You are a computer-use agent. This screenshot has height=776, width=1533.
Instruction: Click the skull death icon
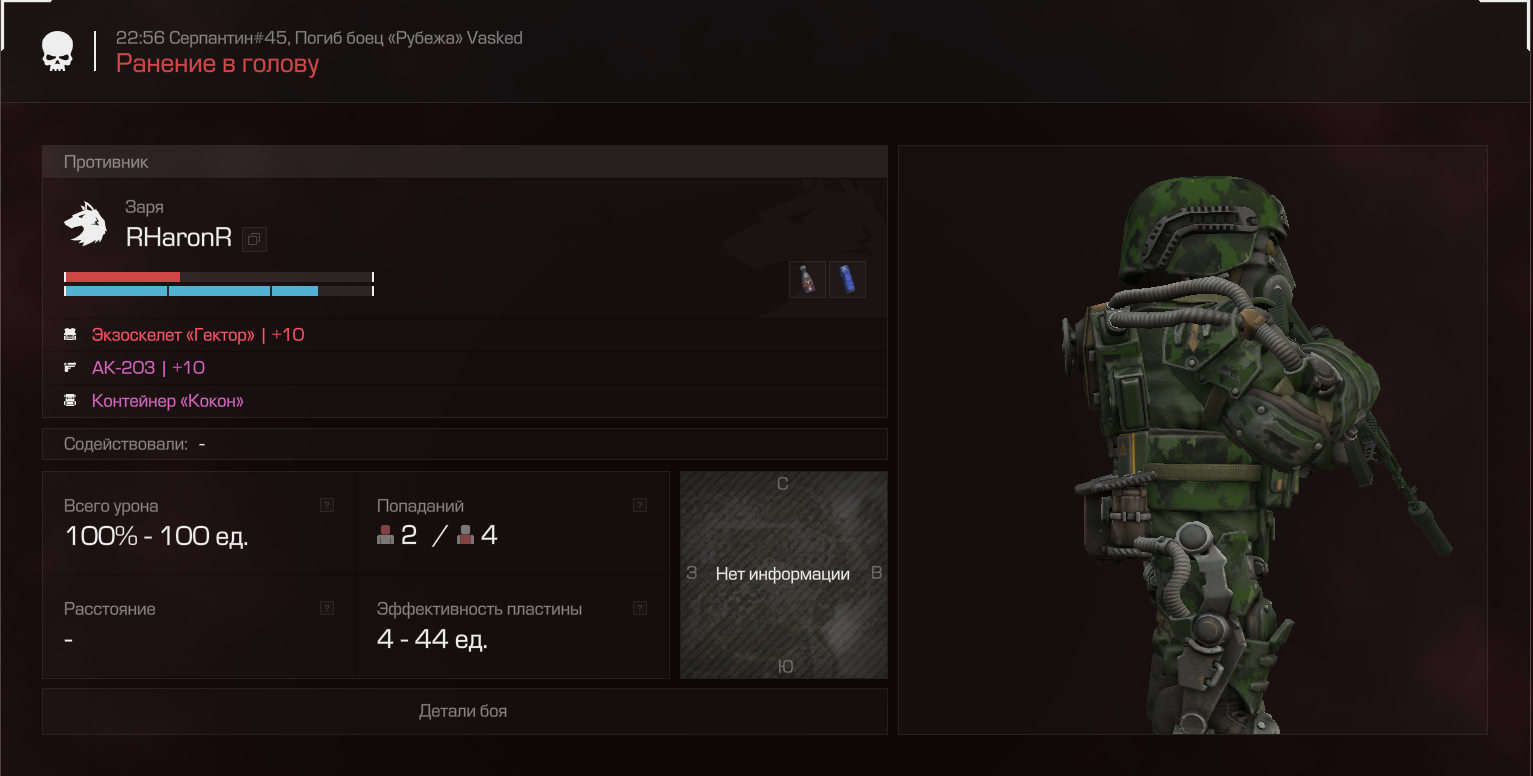tap(57, 51)
